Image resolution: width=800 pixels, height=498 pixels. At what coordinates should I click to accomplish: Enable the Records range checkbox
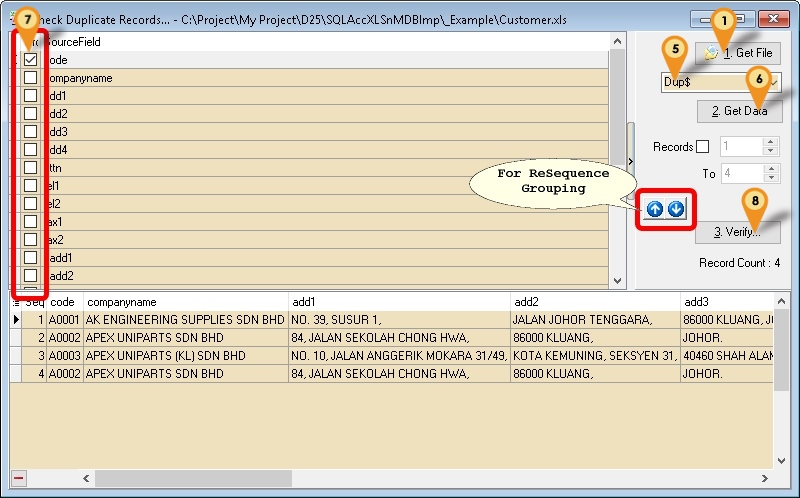click(x=702, y=147)
